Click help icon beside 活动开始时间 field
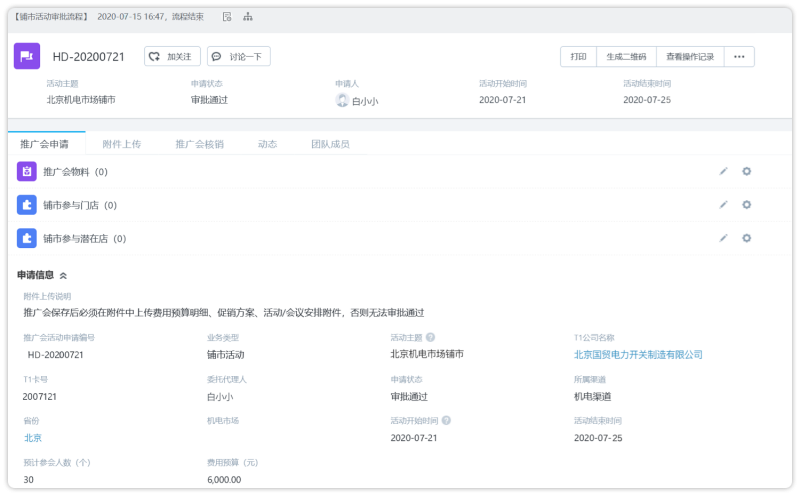The image size is (800, 496). click(447, 421)
